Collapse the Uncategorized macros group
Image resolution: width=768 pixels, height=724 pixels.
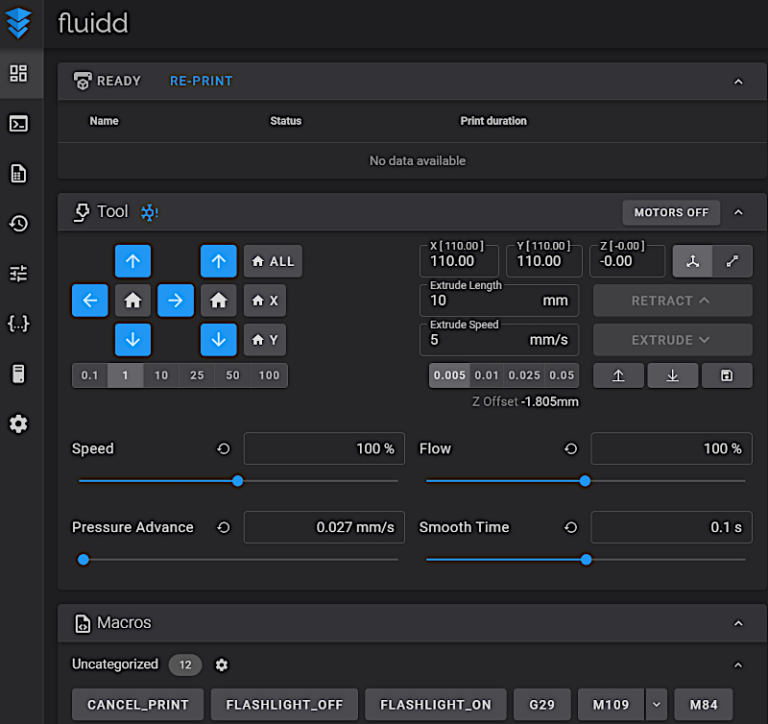[738, 665]
